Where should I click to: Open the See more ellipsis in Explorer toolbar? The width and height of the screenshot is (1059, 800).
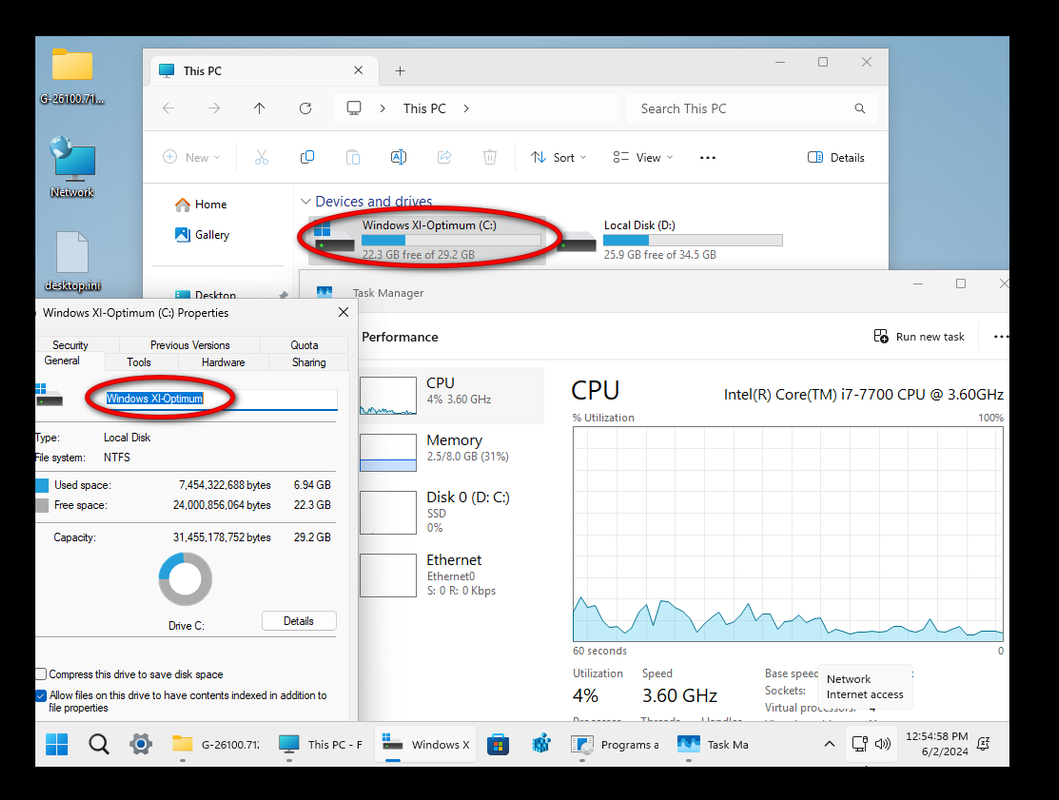tap(707, 157)
